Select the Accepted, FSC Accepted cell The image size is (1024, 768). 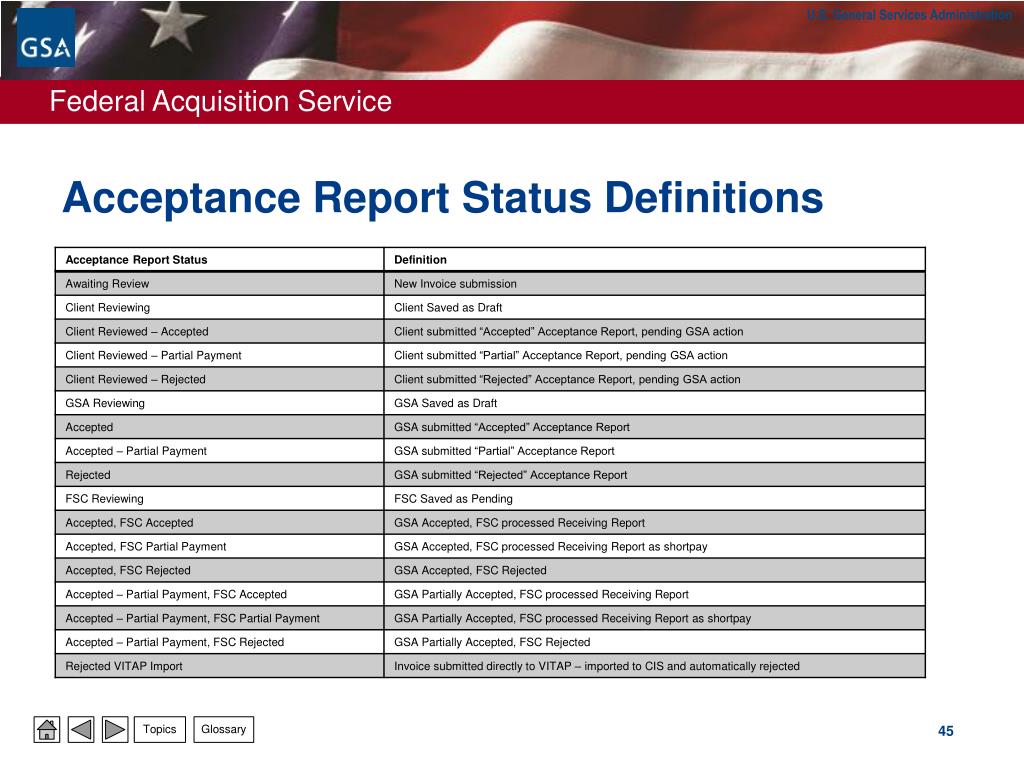point(219,523)
